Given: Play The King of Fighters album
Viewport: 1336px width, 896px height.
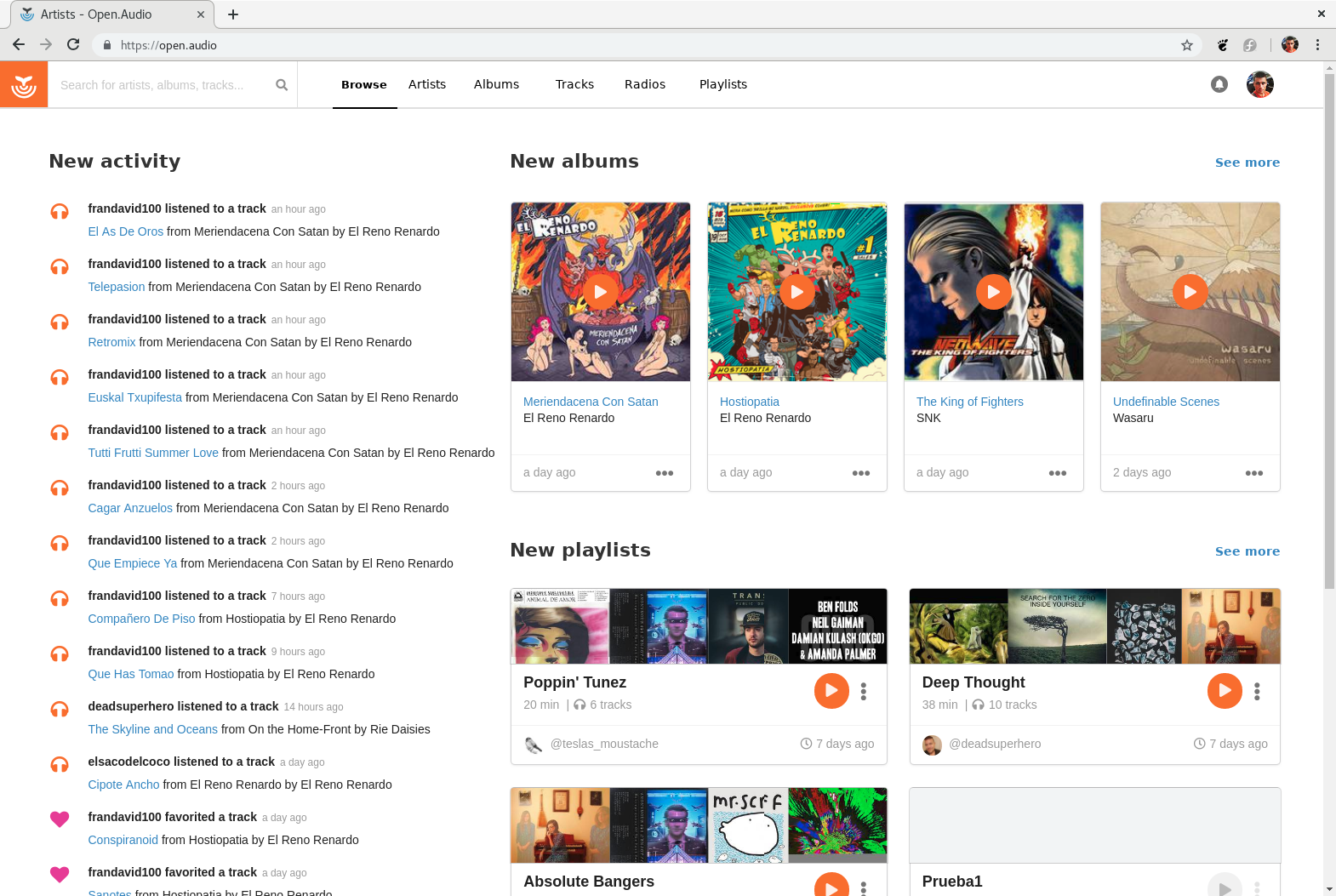Looking at the screenshot, I should click(x=994, y=292).
